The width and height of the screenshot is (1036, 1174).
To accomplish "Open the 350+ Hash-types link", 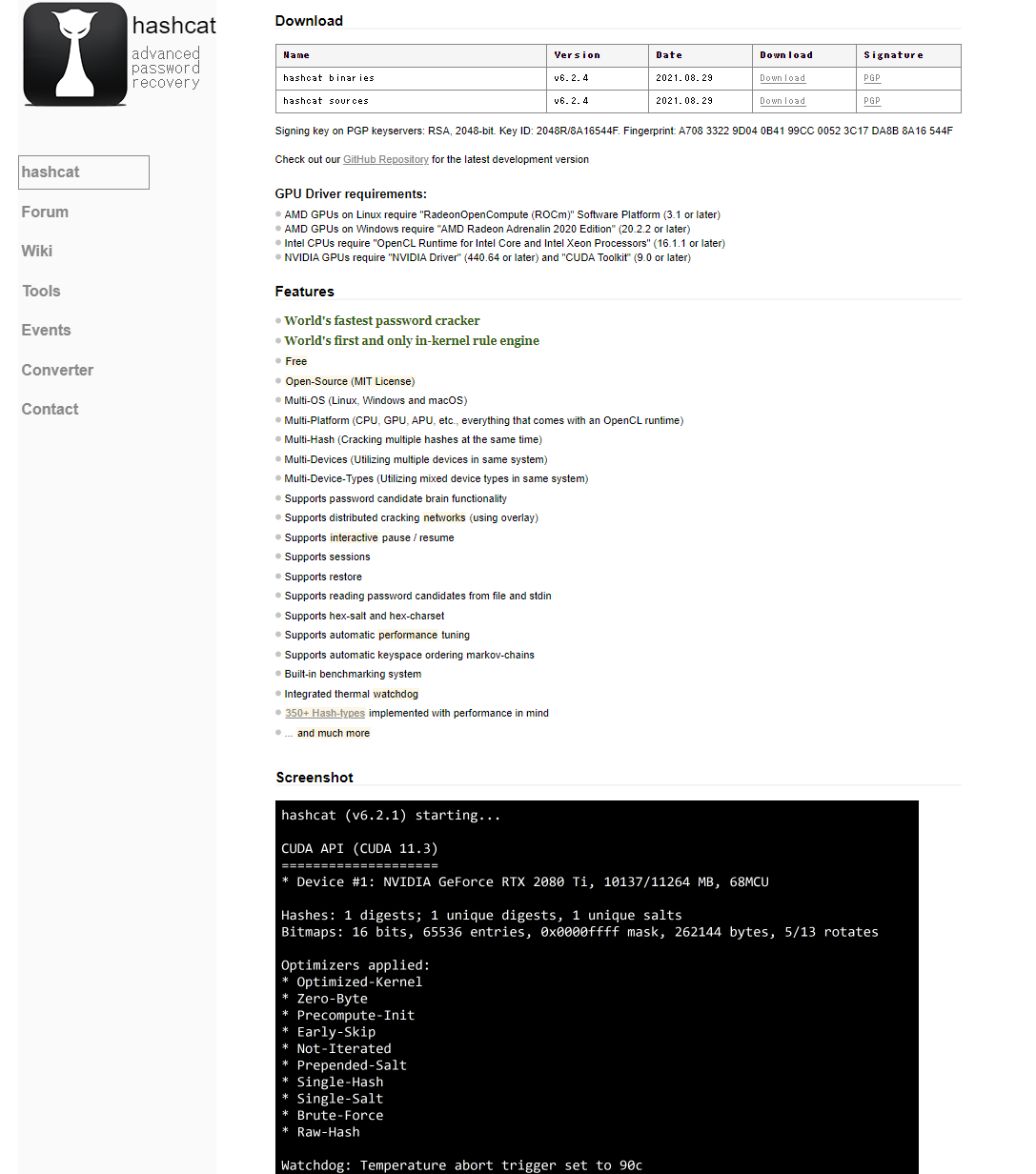I will pos(325,713).
